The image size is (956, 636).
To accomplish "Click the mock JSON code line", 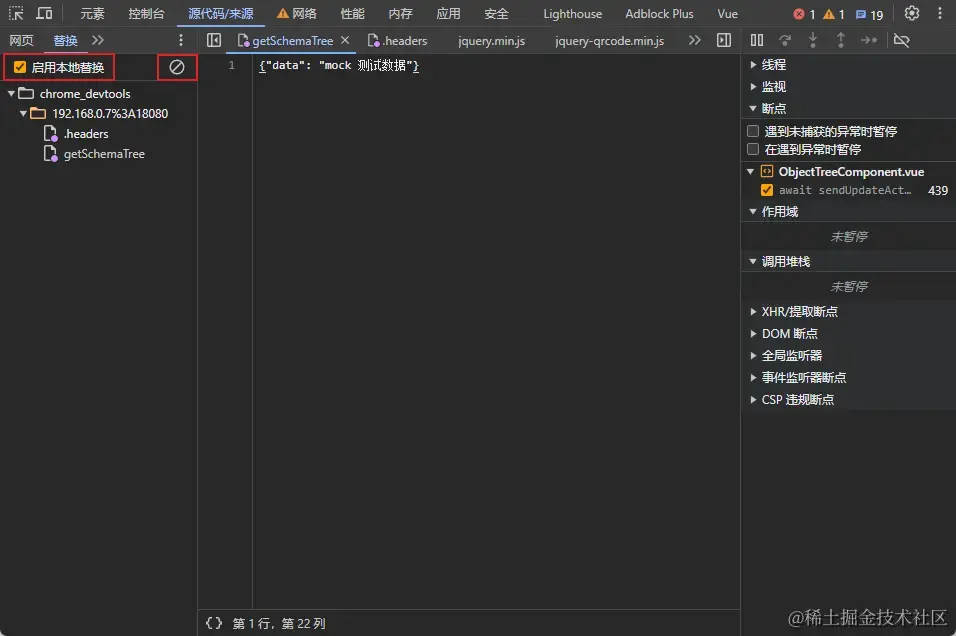I will tap(339, 65).
